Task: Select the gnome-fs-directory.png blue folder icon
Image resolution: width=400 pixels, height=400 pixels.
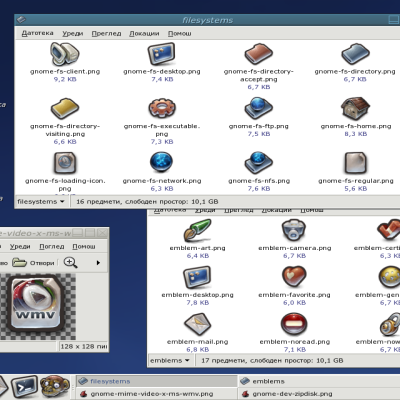Action: pyautogui.click(x=355, y=54)
